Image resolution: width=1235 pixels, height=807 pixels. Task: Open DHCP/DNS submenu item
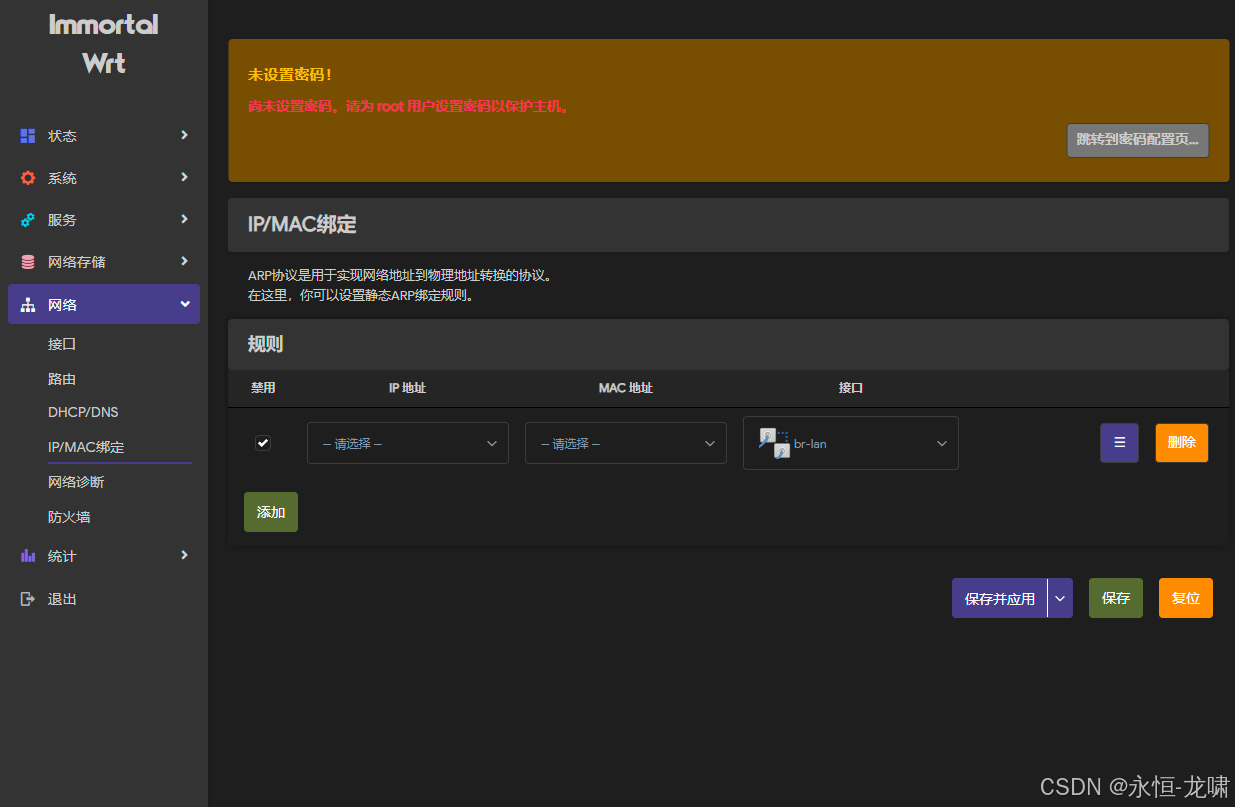pyautogui.click(x=83, y=412)
